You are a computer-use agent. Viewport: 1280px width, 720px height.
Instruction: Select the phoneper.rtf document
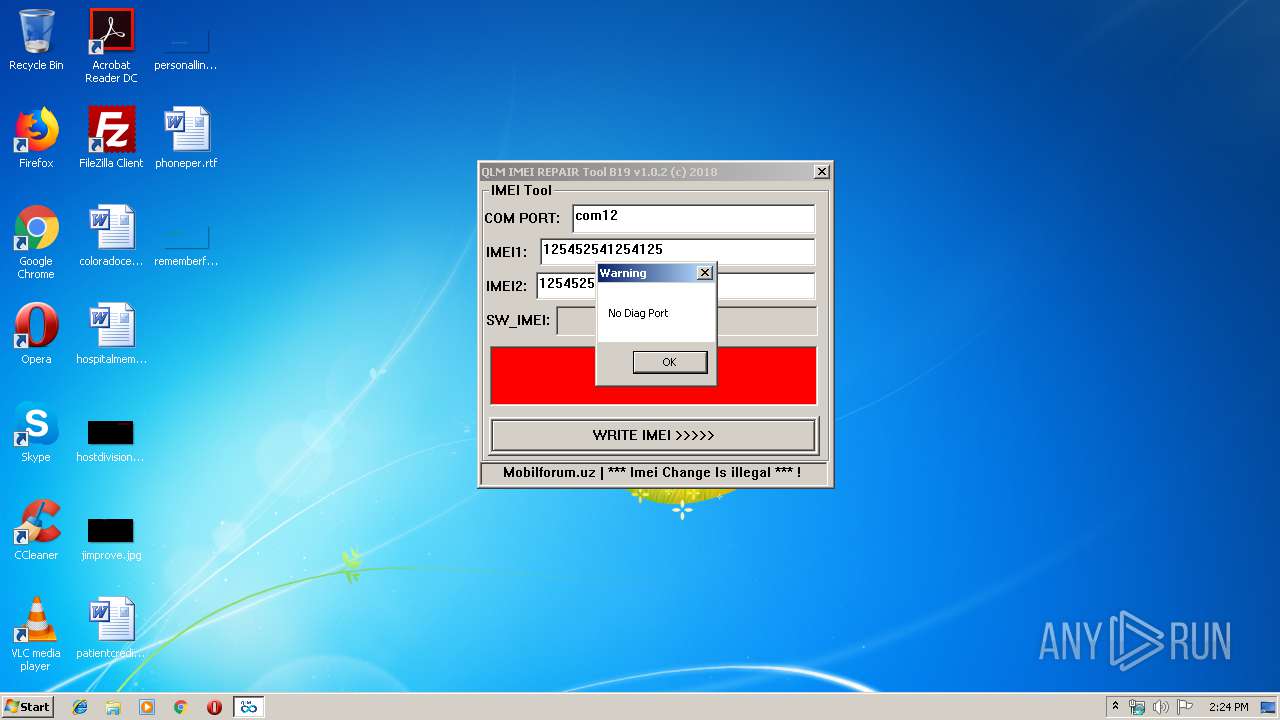coord(186,139)
